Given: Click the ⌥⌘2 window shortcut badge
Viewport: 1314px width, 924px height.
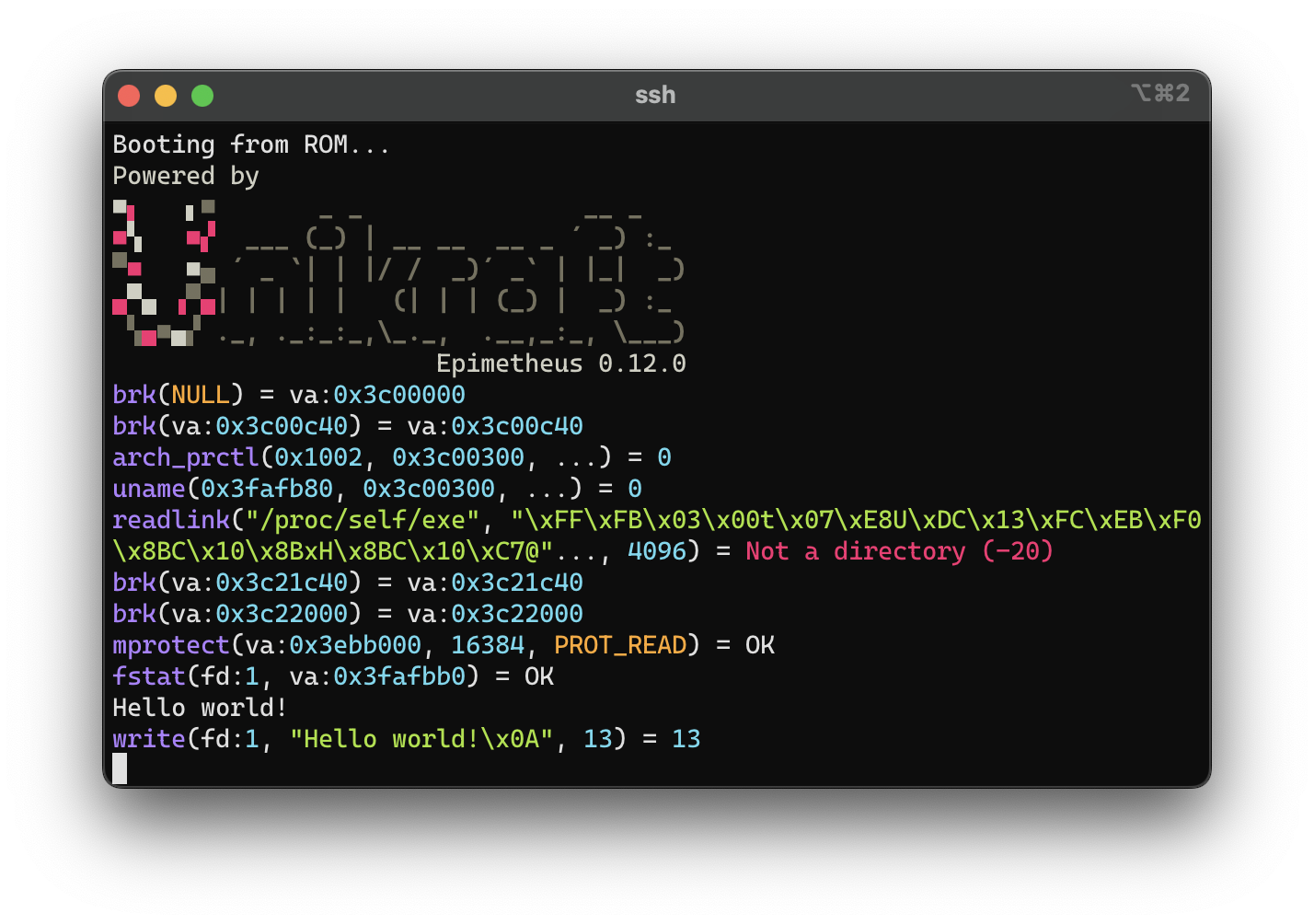Looking at the screenshot, I should click(x=1160, y=93).
